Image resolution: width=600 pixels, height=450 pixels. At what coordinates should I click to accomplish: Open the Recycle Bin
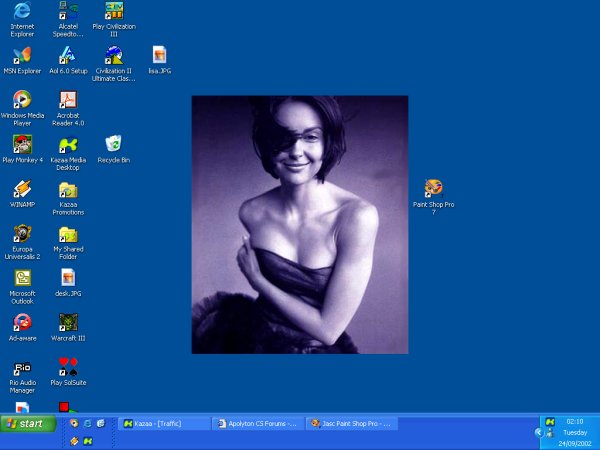tap(114, 145)
